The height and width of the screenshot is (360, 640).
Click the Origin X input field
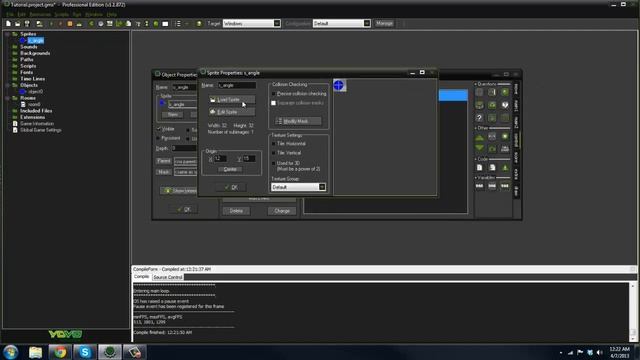[x=220, y=158]
